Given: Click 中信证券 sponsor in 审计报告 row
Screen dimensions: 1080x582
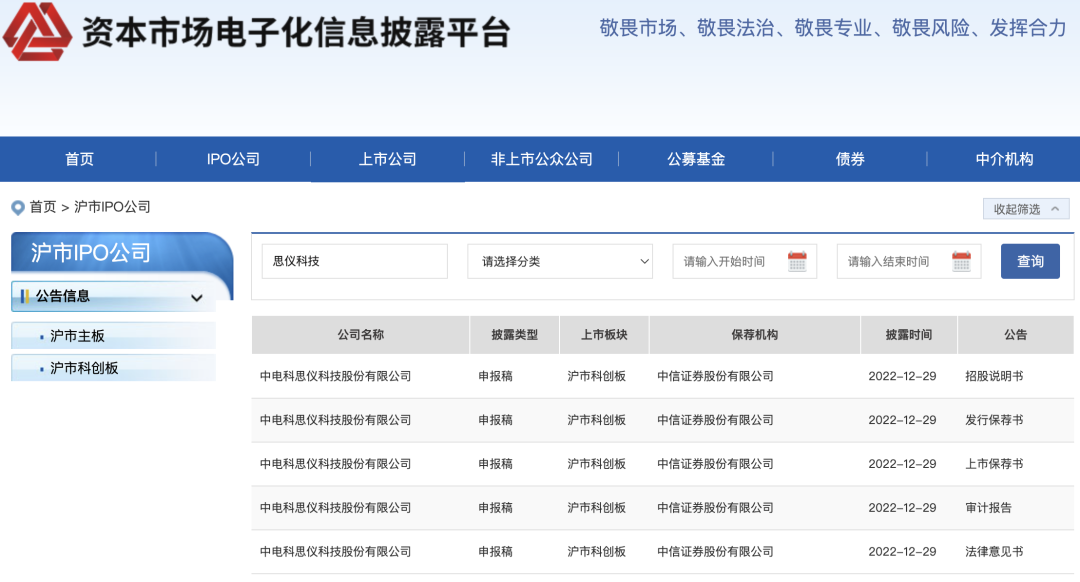Looking at the screenshot, I should click(x=715, y=508).
